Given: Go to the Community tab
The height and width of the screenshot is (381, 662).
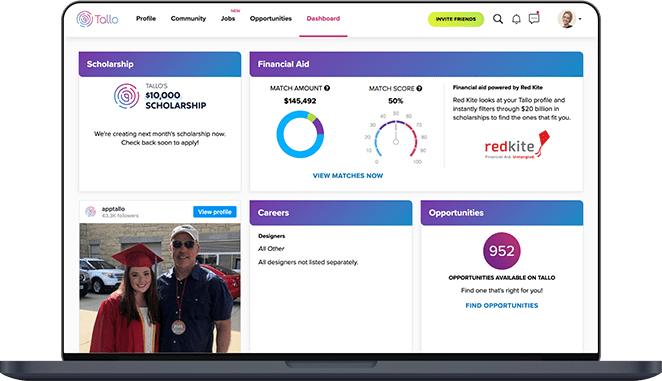Looking at the screenshot, I should 188,19.
